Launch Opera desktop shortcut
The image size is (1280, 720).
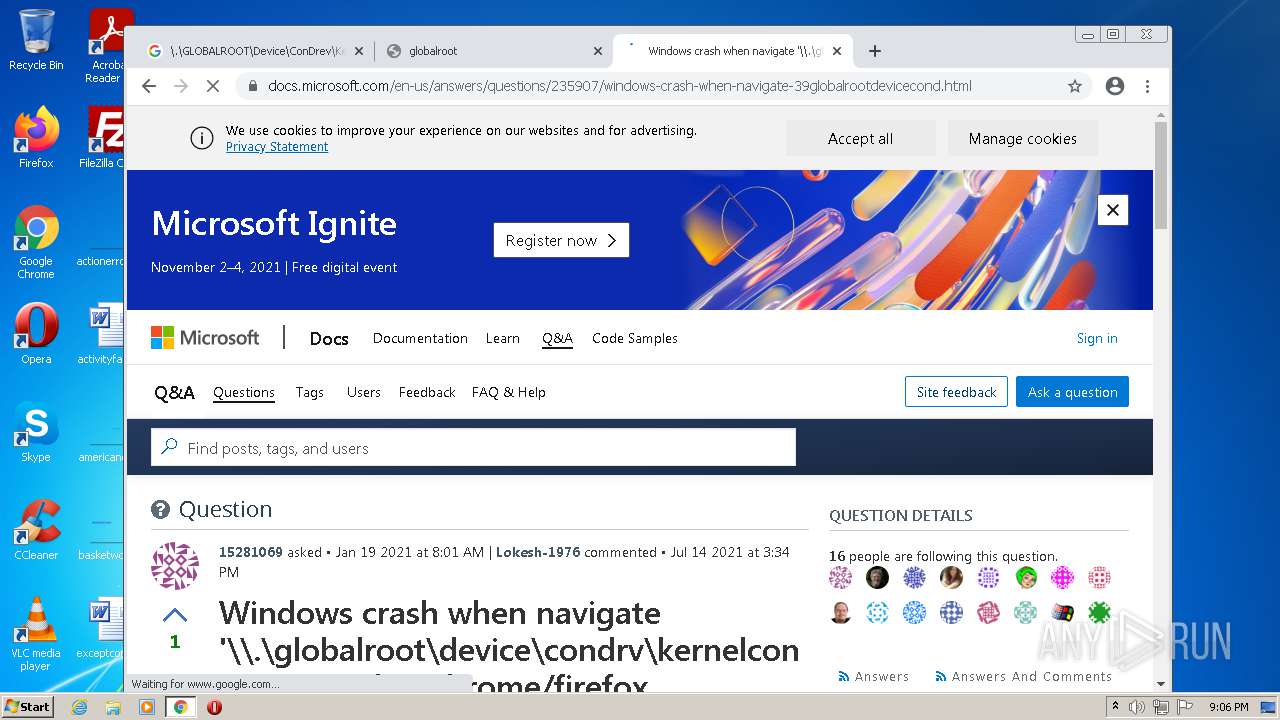[36, 334]
